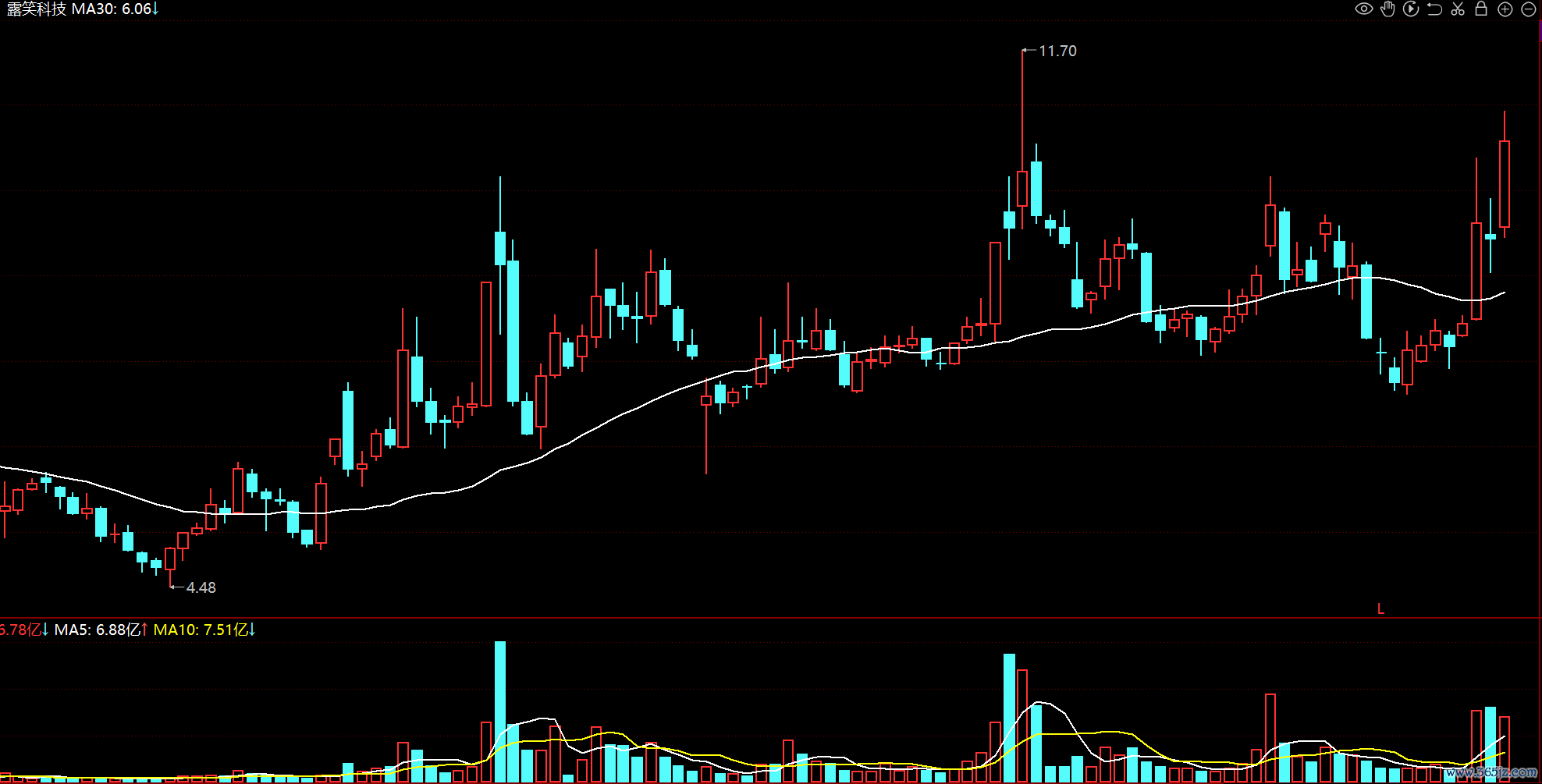The width and height of the screenshot is (1542, 784).
Task: Select the hand pan tool
Action: [1387, 9]
